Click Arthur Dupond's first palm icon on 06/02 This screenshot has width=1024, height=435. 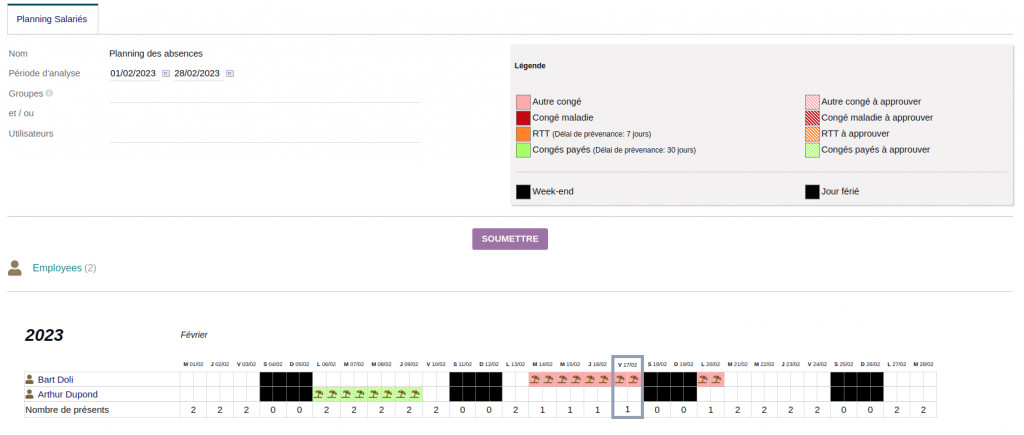click(x=319, y=394)
